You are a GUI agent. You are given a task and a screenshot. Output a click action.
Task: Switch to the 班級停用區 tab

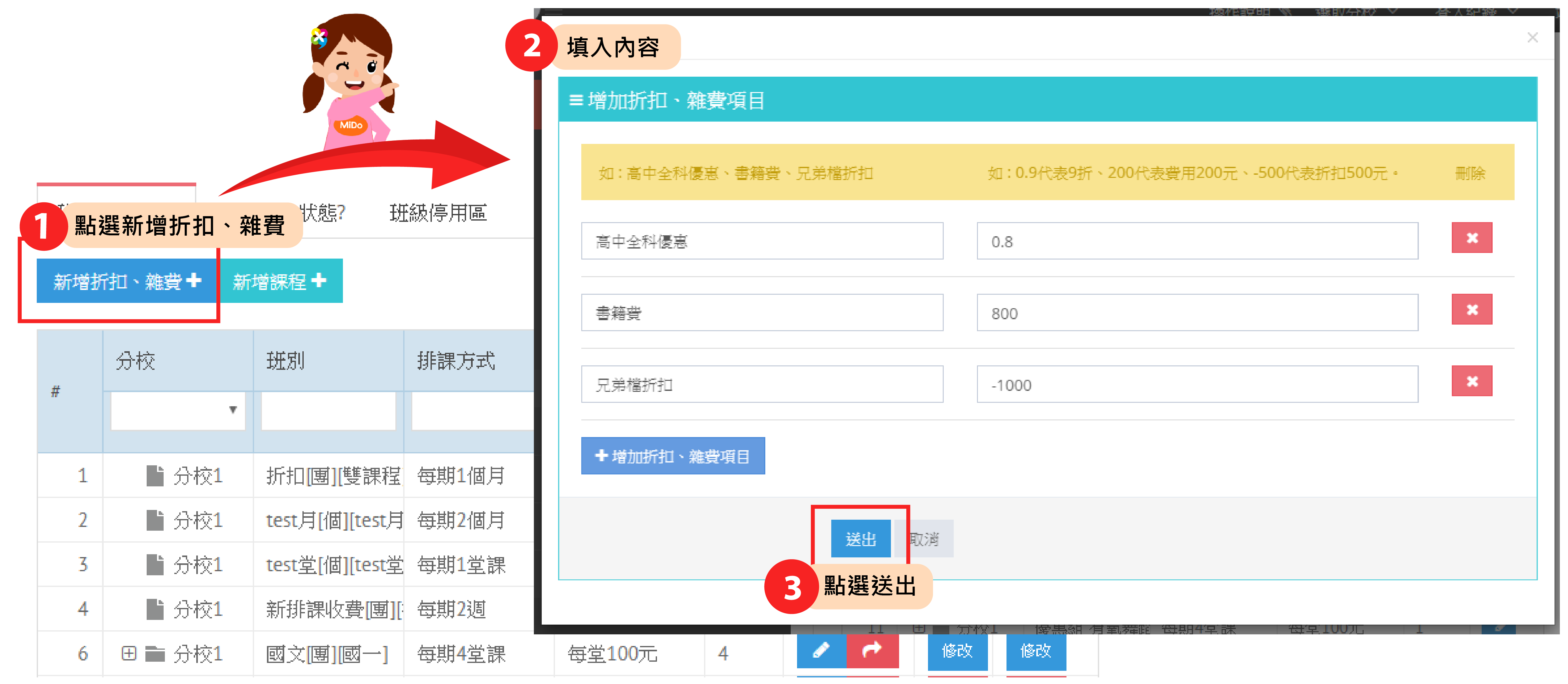[438, 213]
